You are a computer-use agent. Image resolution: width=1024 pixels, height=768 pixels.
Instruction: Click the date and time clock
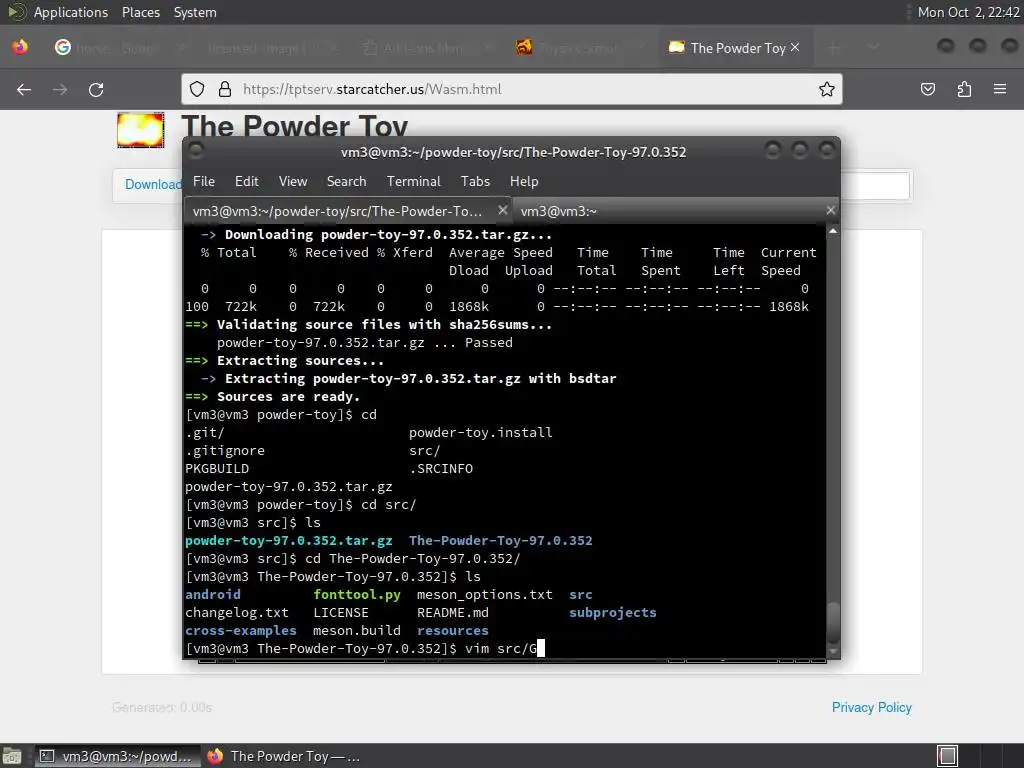968,12
